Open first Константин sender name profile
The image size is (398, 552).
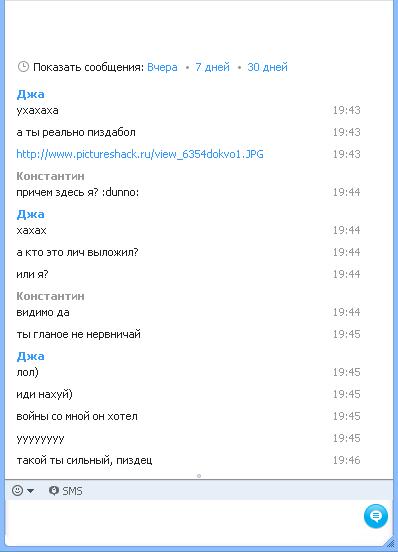tap(50, 176)
